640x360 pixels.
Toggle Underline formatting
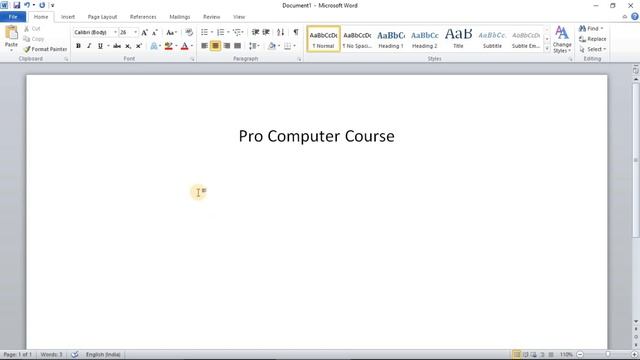point(100,46)
